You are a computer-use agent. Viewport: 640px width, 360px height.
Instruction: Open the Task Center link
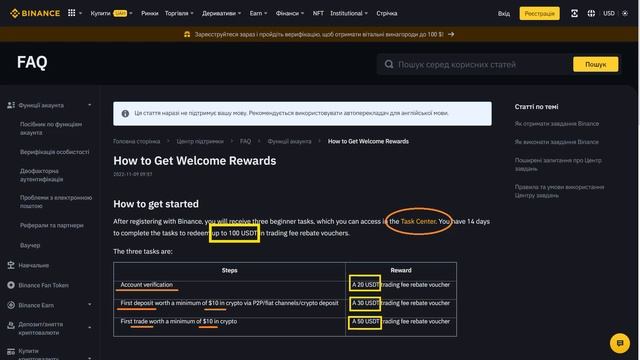[x=418, y=221]
